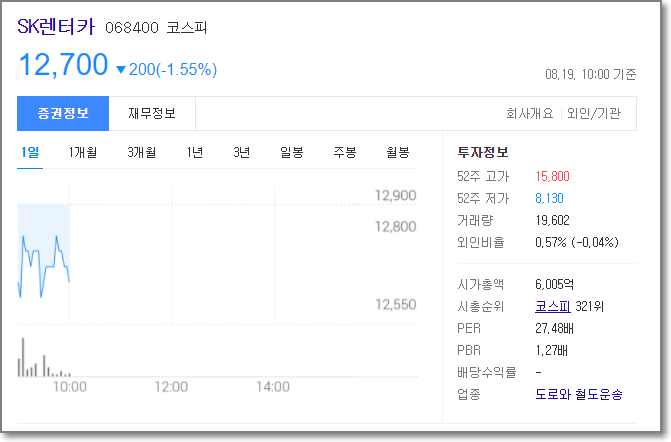Click the 10:00 time axis label
Screen dimensions: 671x442
pos(70,387)
